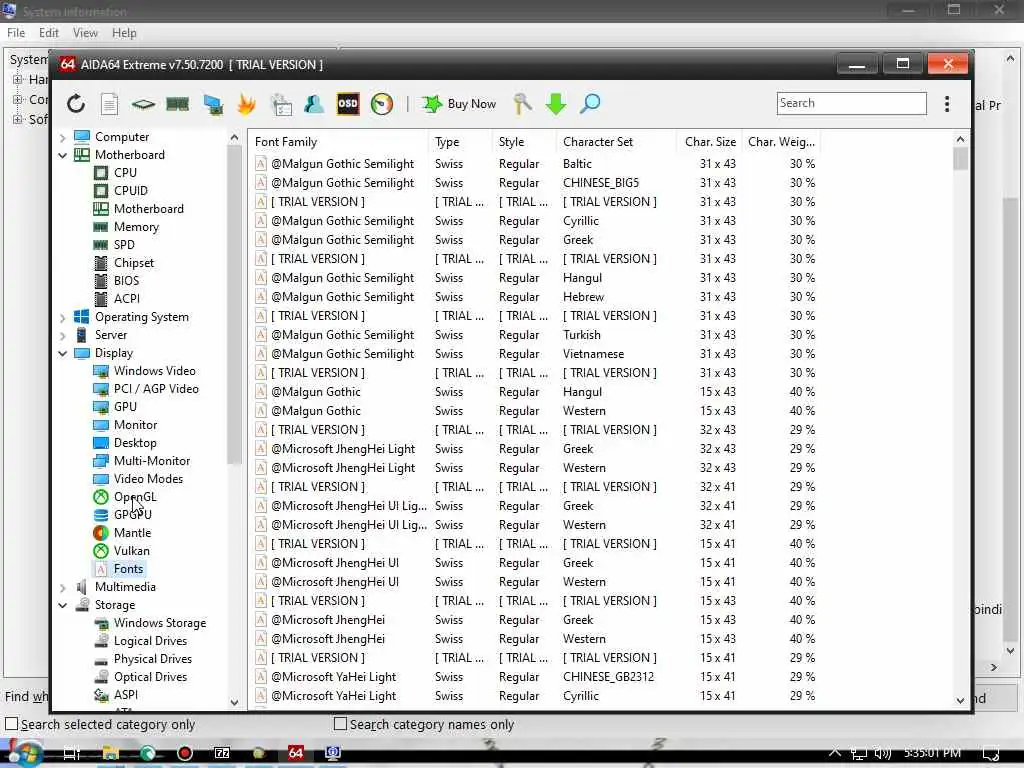Open the Monitor tree item
This screenshot has width=1024, height=768.
click(x=135, y=424)
